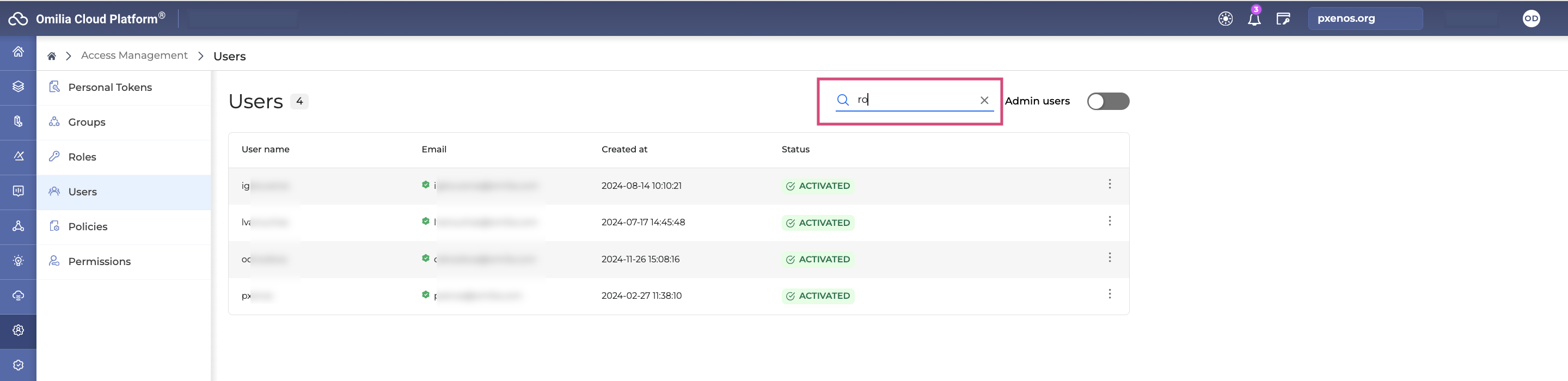Click the OD user avatar

pyautogui.click(x=1531, y=19)
